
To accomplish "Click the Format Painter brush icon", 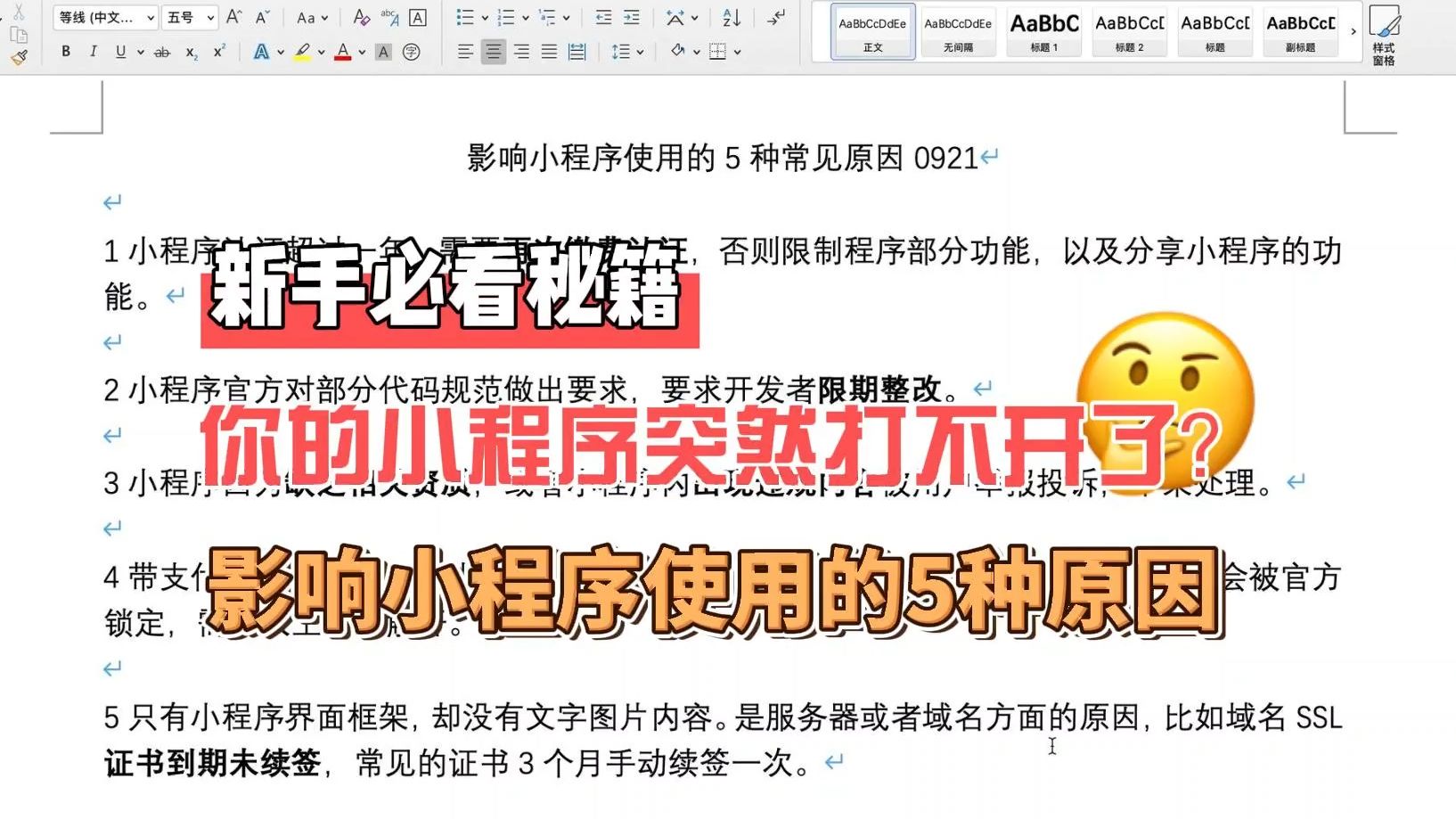I will pos(20,57).
